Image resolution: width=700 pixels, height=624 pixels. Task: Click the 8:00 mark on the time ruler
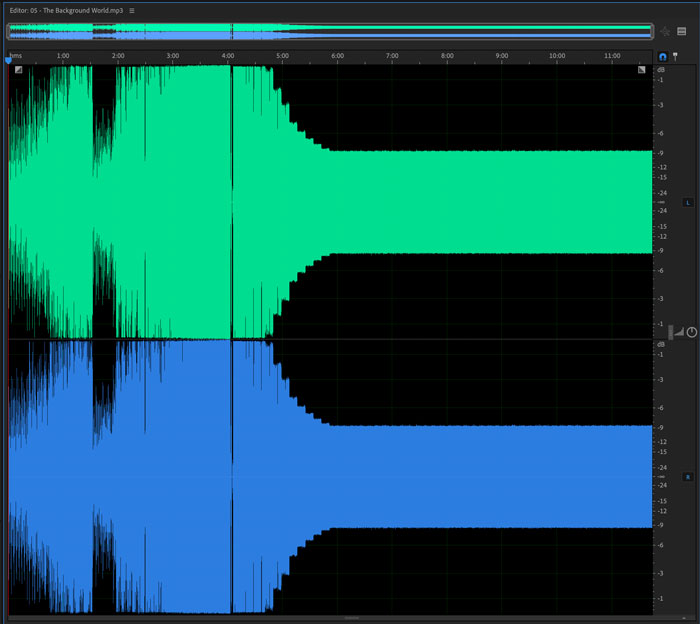[447, 56]
